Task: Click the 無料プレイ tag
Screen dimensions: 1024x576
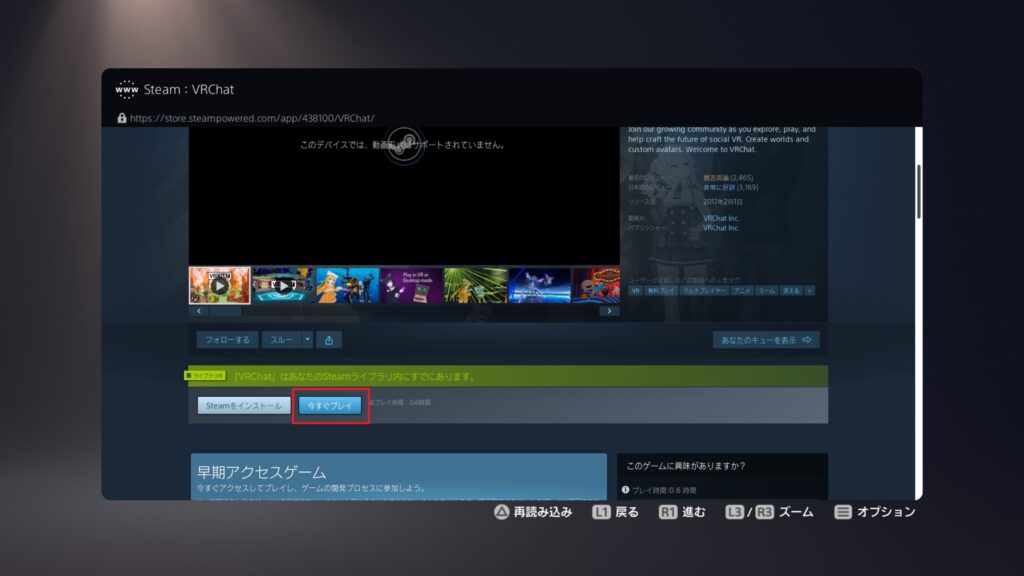Action: click(x=661, y=291)
